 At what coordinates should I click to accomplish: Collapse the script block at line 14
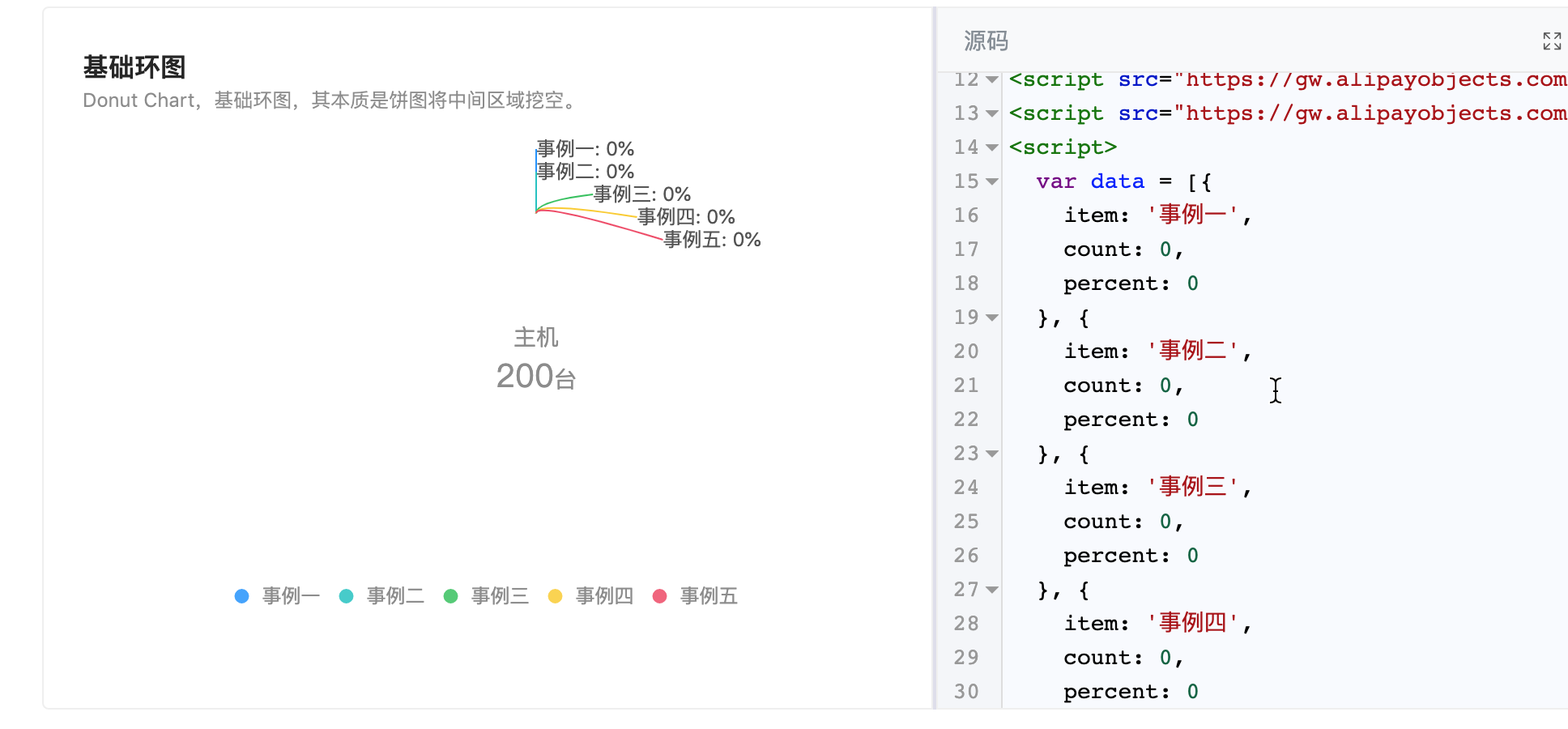coord(993,147)
